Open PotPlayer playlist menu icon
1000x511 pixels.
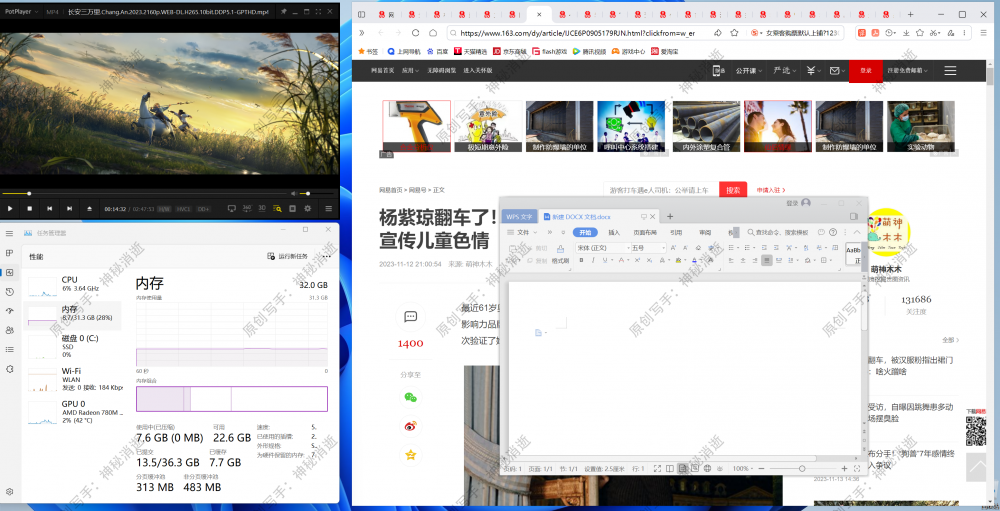tap(327, 208)
